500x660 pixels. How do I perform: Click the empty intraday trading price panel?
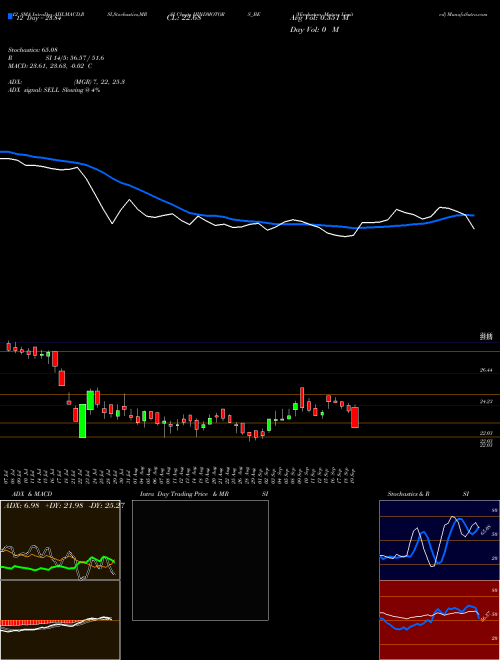point(200,560)
